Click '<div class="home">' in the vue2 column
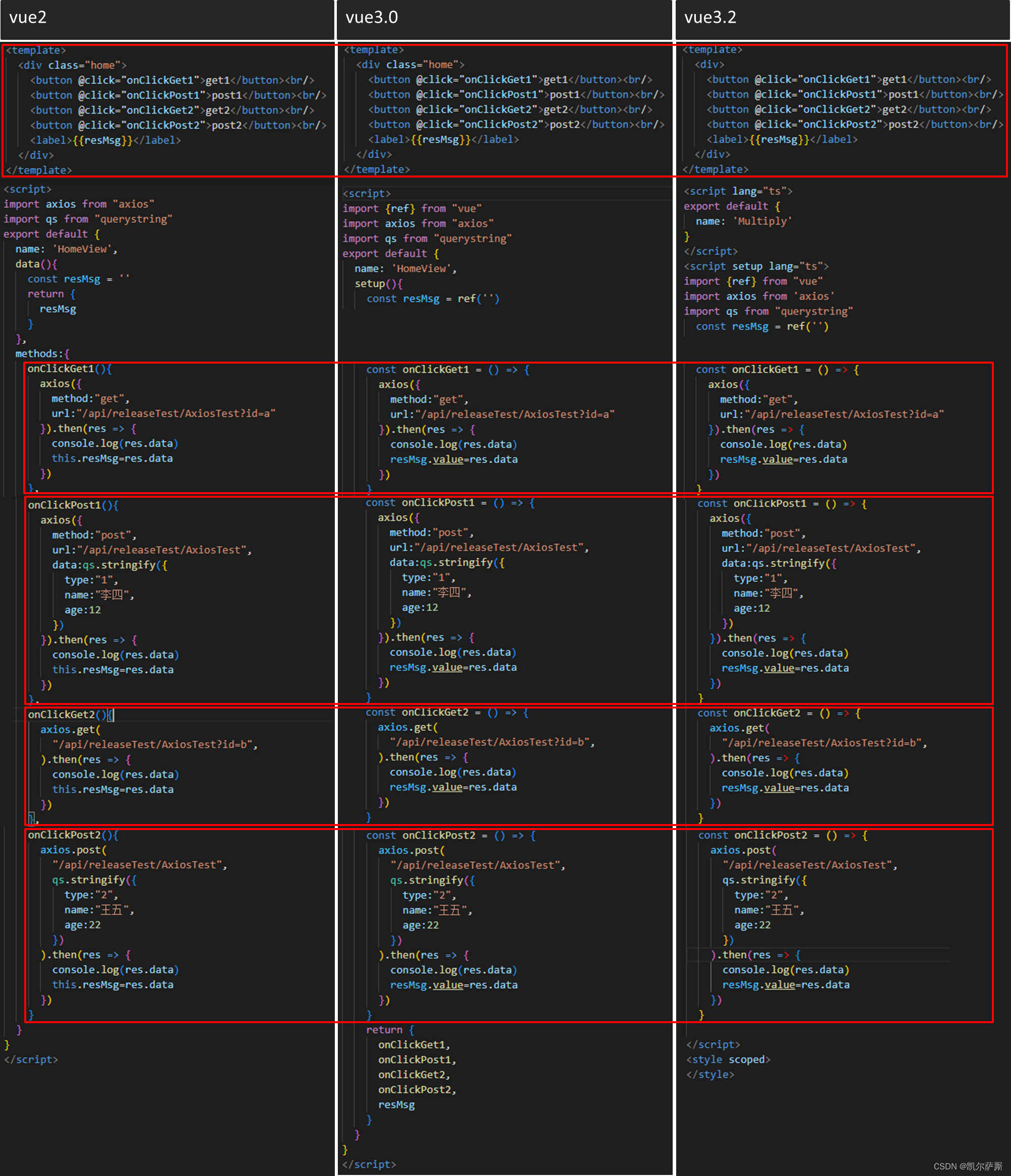The height and width of the screenshot is (1176, 1011). tap(72, 65)
